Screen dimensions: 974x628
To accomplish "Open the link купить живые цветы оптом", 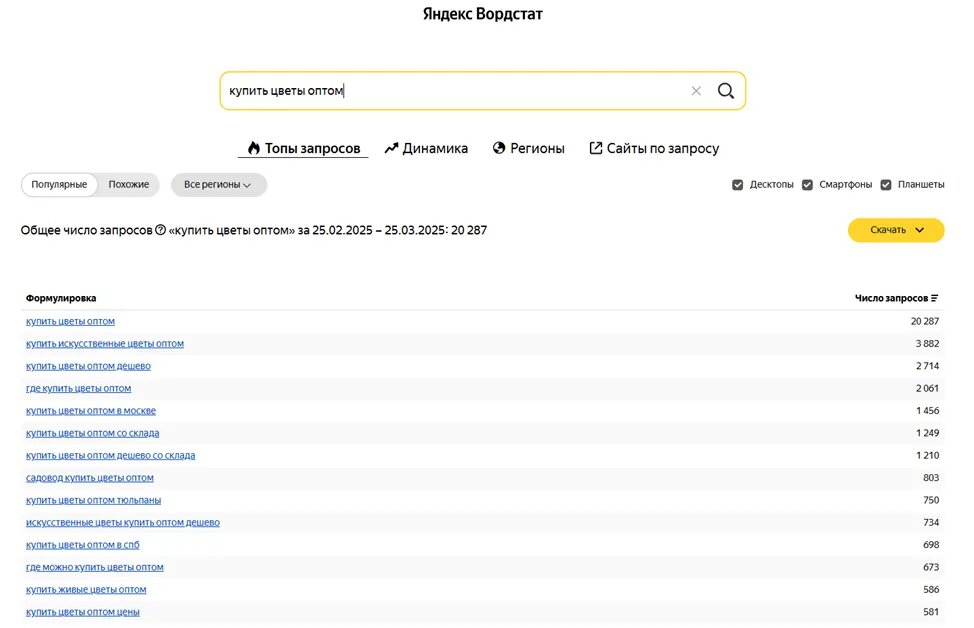I will point(86,589).
